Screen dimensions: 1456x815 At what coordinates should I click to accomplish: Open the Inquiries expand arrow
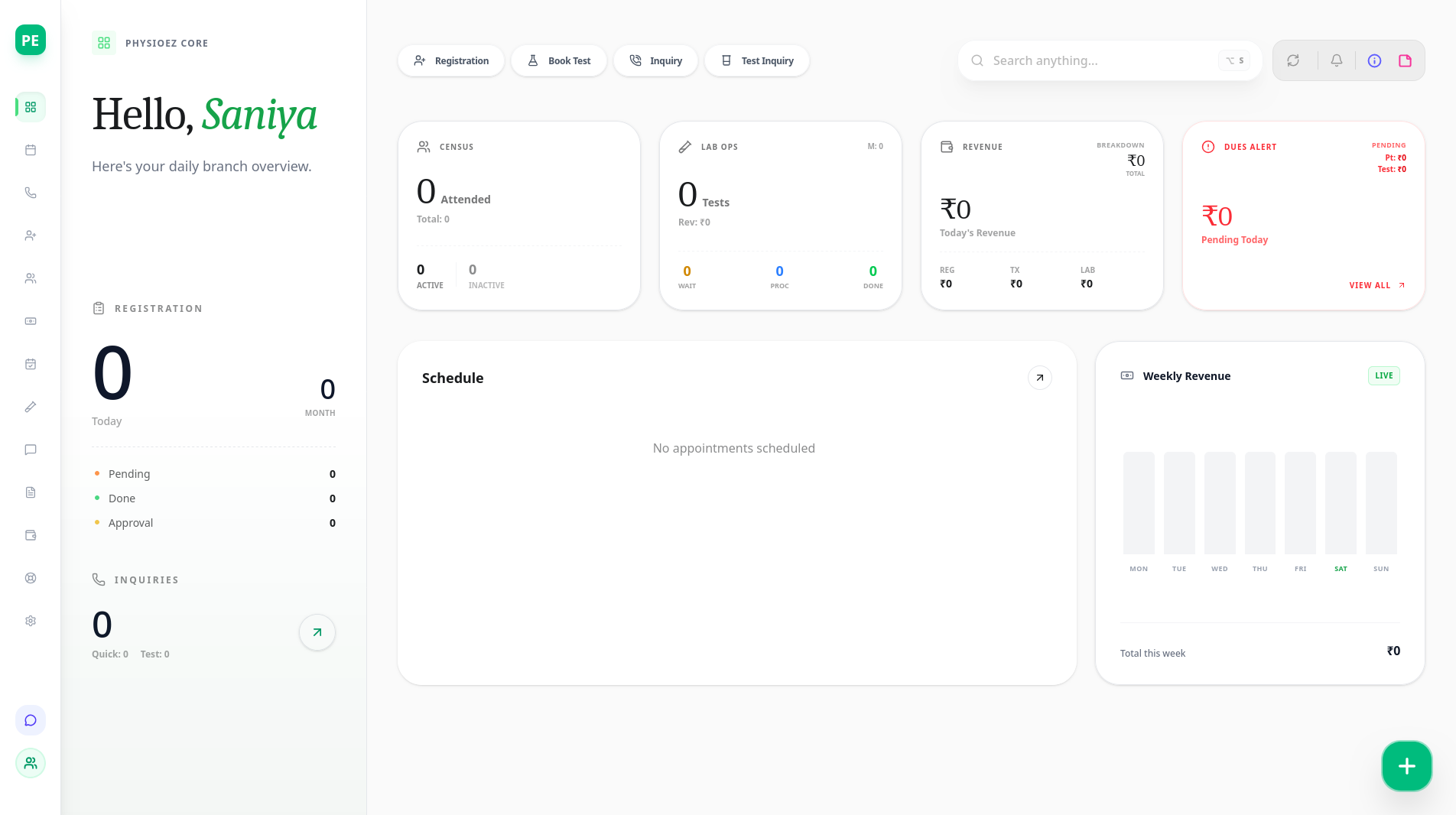(317, 632)
